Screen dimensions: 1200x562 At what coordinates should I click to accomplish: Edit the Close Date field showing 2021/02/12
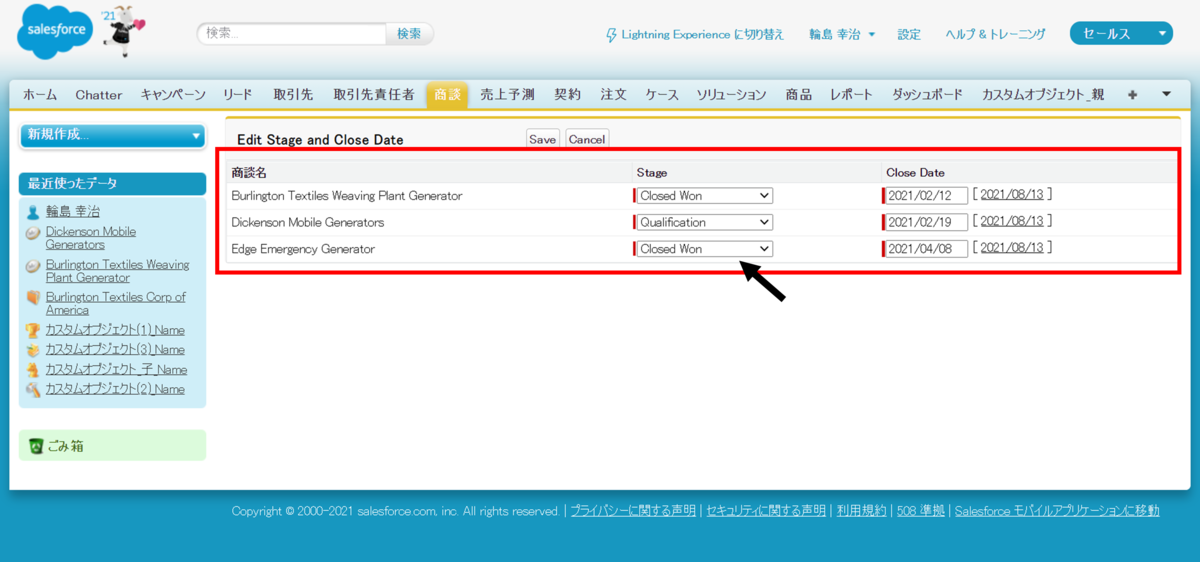click(927, 195)
